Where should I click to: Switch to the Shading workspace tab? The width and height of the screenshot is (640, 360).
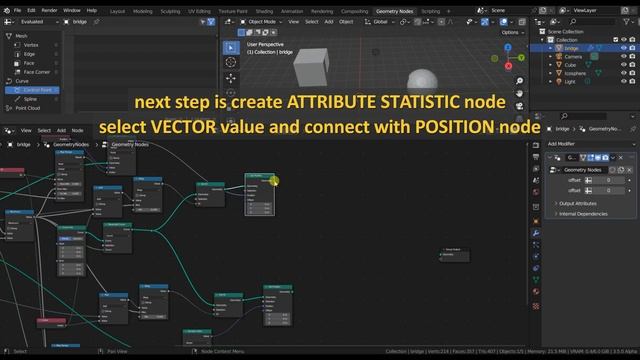coord(264,11)
